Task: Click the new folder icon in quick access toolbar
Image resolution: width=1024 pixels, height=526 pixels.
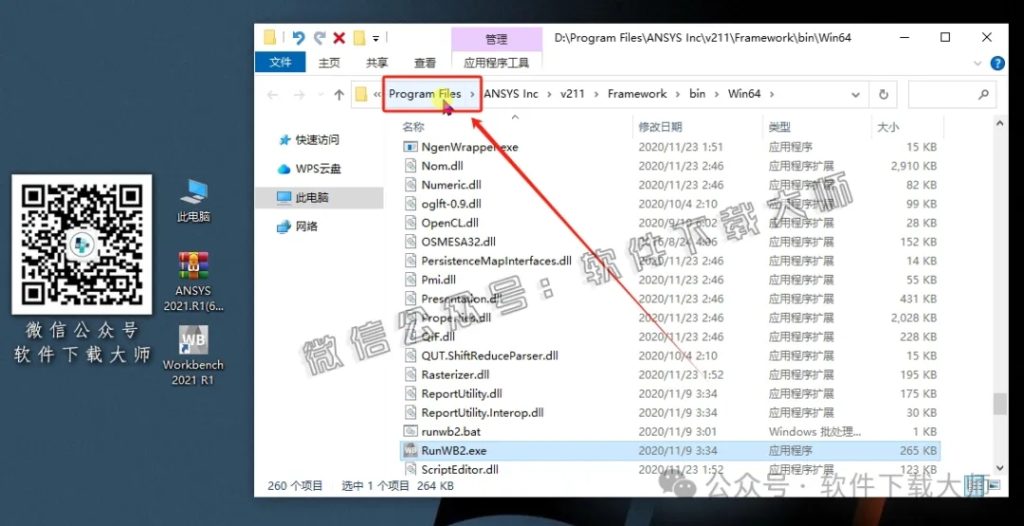Action: 359,38
